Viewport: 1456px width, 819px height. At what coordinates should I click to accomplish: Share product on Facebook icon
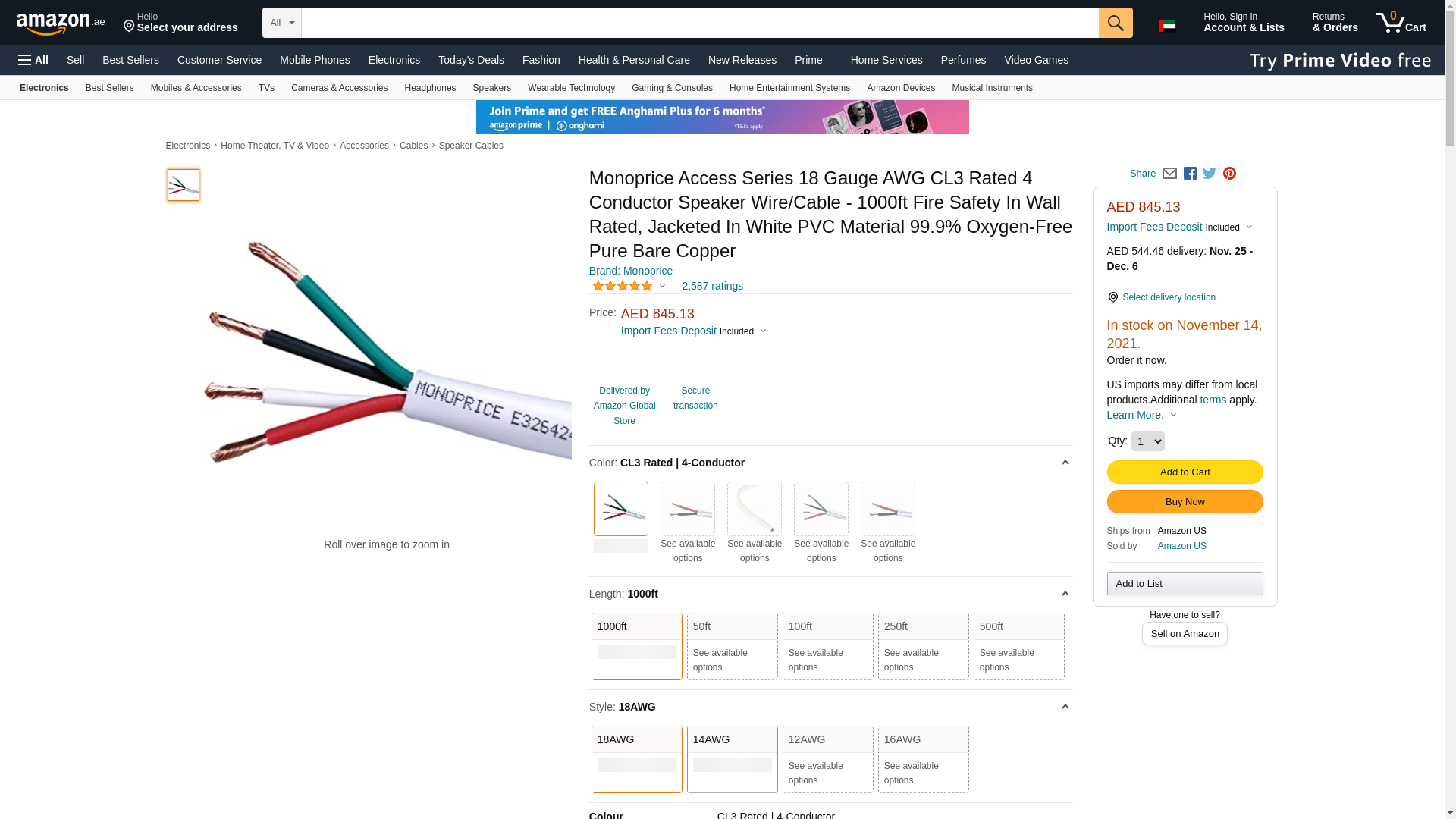(x=1190, y=174)
